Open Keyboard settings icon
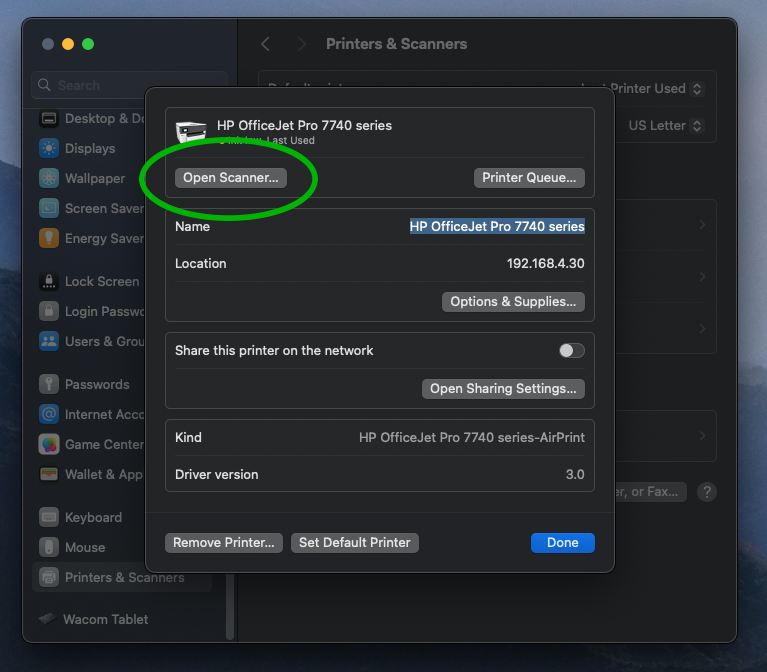 pos(49,517)
